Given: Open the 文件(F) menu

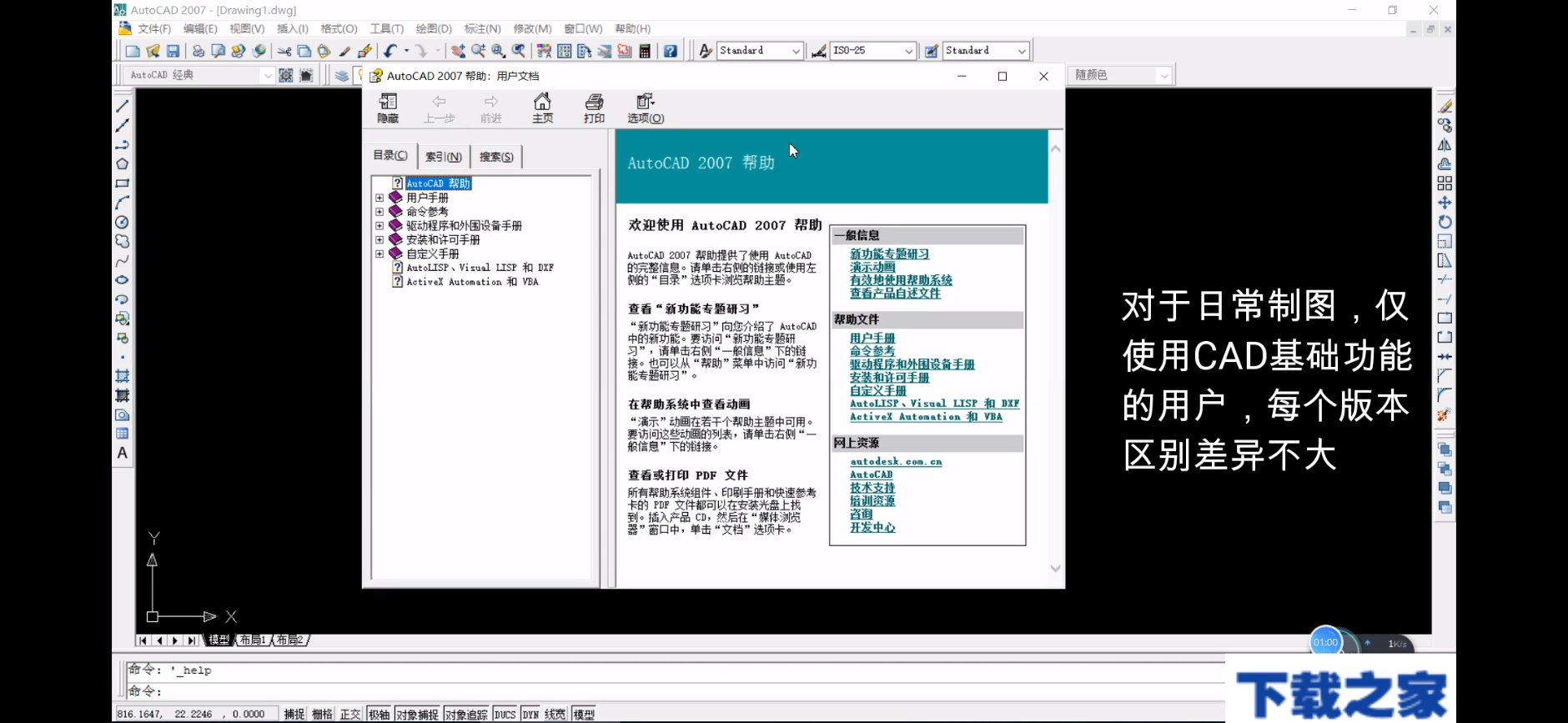Looking at the screenshot, I should [x=154, y=28].
